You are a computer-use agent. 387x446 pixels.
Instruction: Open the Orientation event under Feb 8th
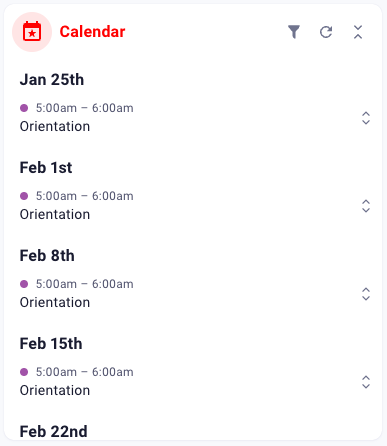(x=55, y=302)
